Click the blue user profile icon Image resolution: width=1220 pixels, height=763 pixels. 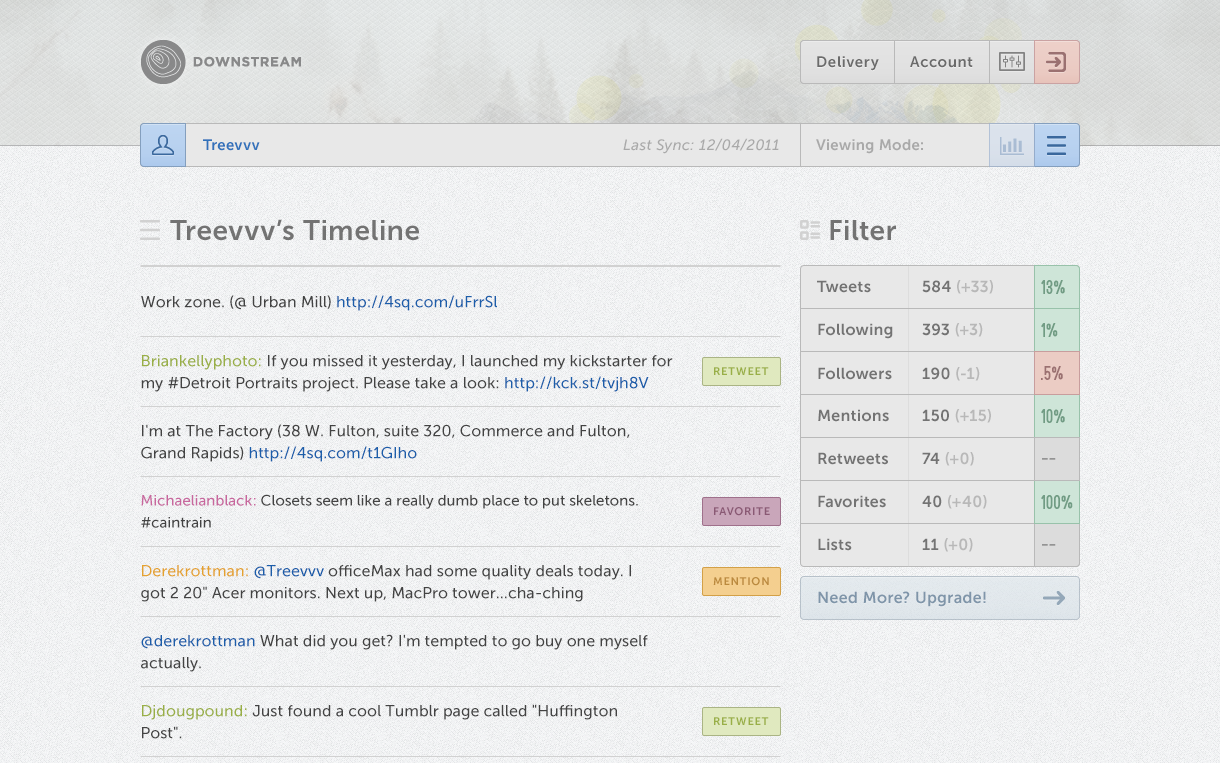pyautogui.click(x=163, y=145)
